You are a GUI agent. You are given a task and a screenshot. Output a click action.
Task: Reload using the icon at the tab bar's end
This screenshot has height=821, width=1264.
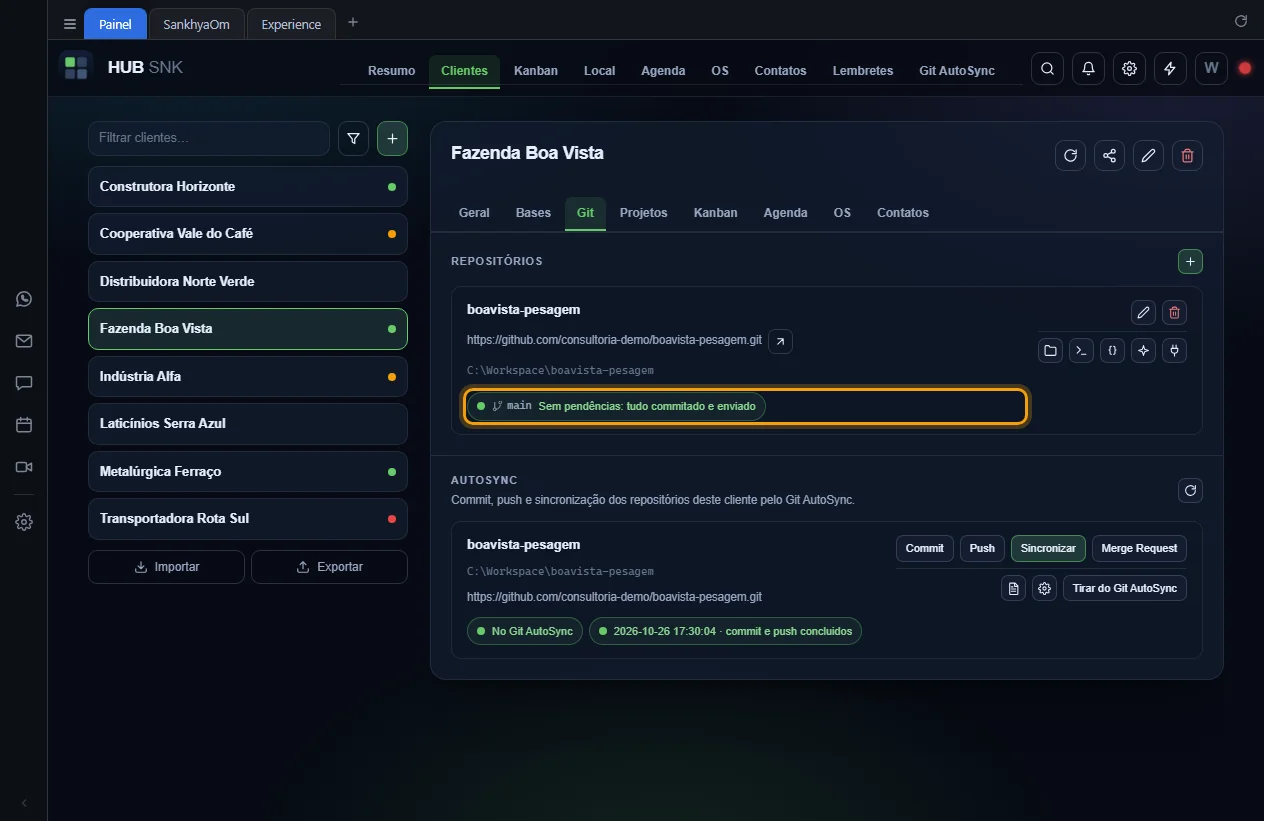click(x=1241, y=21)
